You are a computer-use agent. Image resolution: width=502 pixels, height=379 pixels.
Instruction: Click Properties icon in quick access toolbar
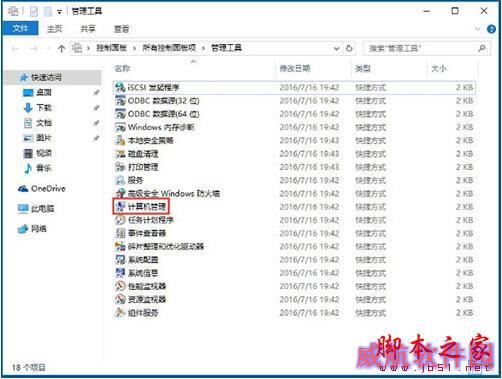[x=34, y=12]
